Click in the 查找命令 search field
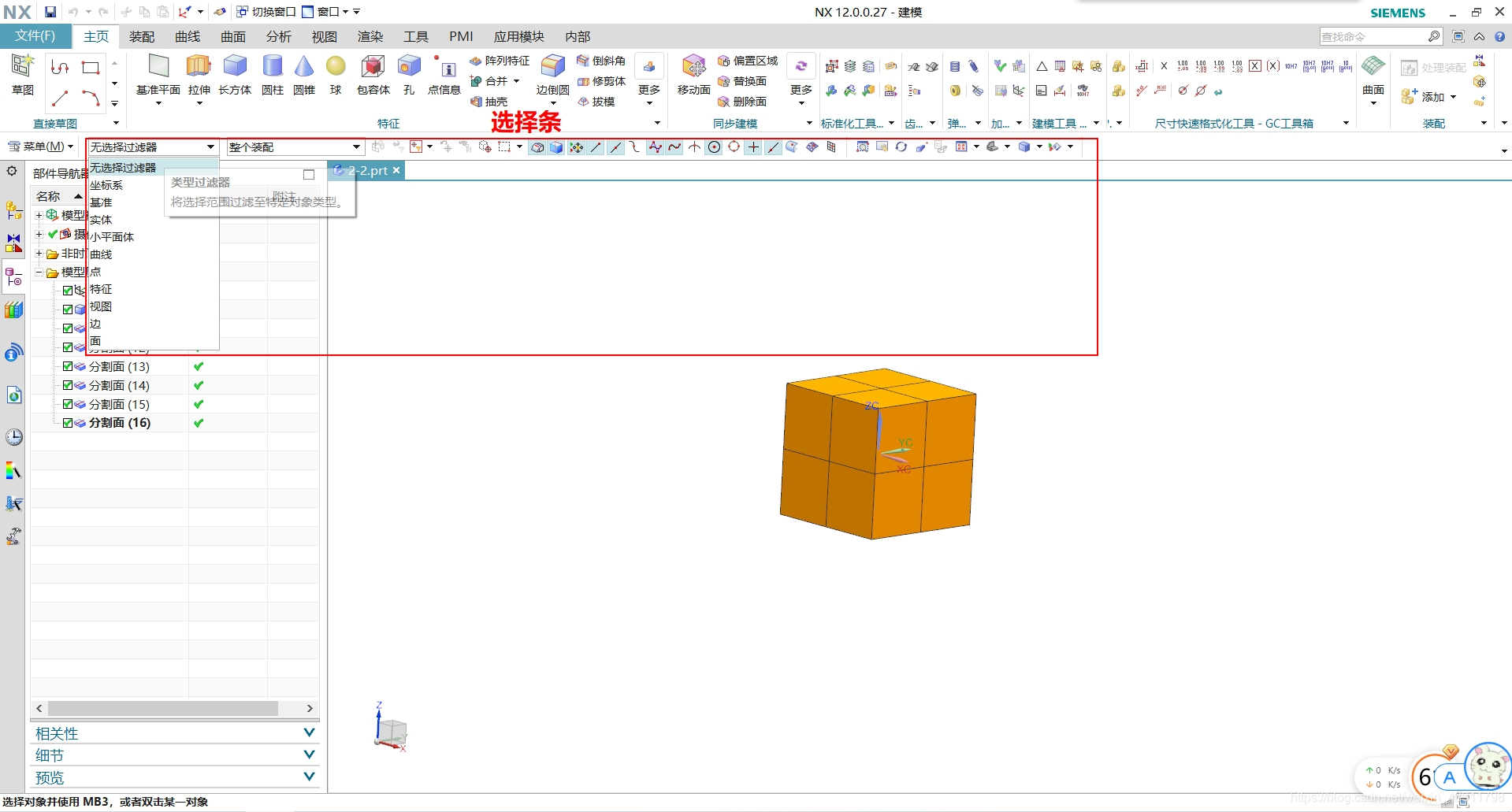 [x=1373, y=36]
